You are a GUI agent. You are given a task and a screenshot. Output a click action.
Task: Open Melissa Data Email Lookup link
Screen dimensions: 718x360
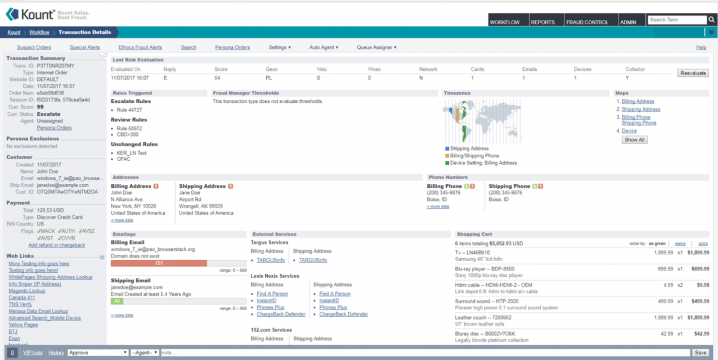[x=38, y=311]
